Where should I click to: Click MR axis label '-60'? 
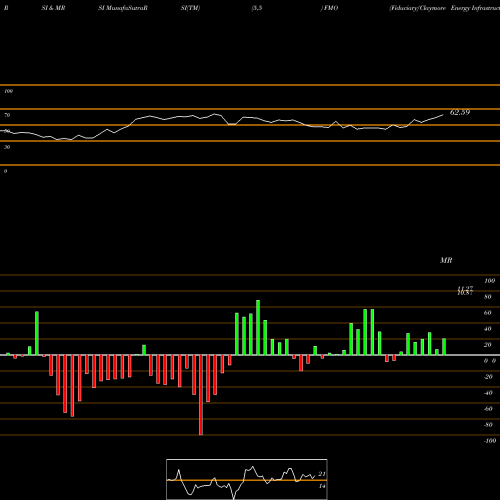488,409
